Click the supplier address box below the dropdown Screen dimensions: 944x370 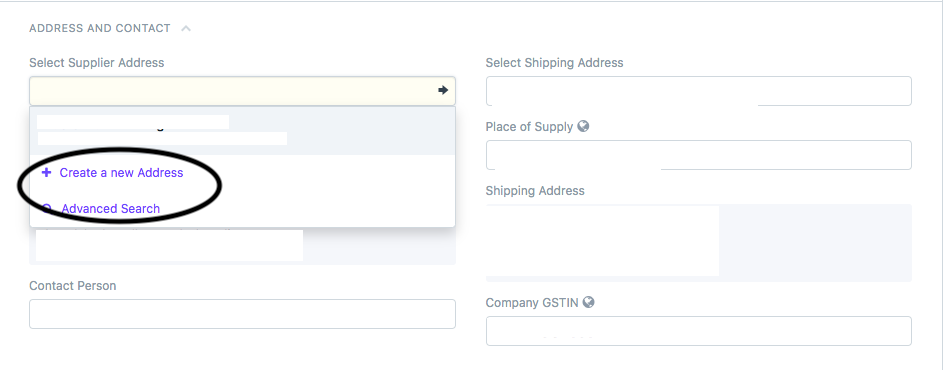243,246
